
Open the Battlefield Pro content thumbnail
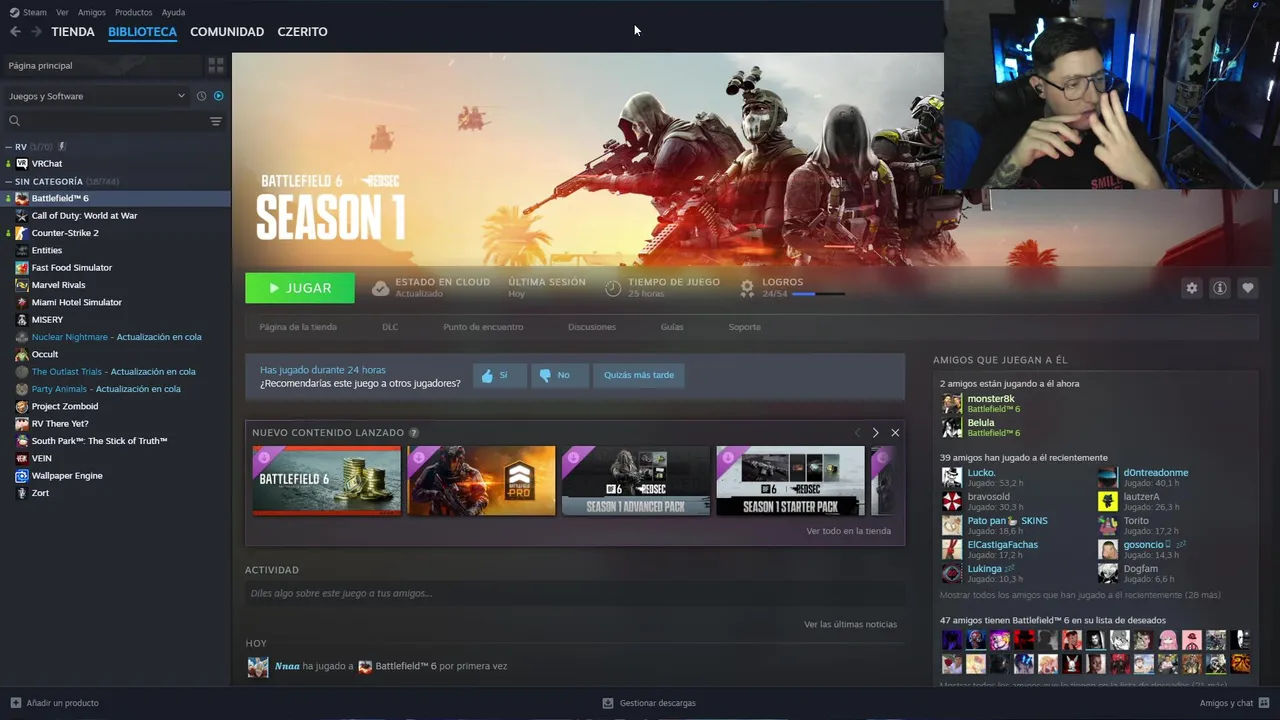[x=481, y=481]
